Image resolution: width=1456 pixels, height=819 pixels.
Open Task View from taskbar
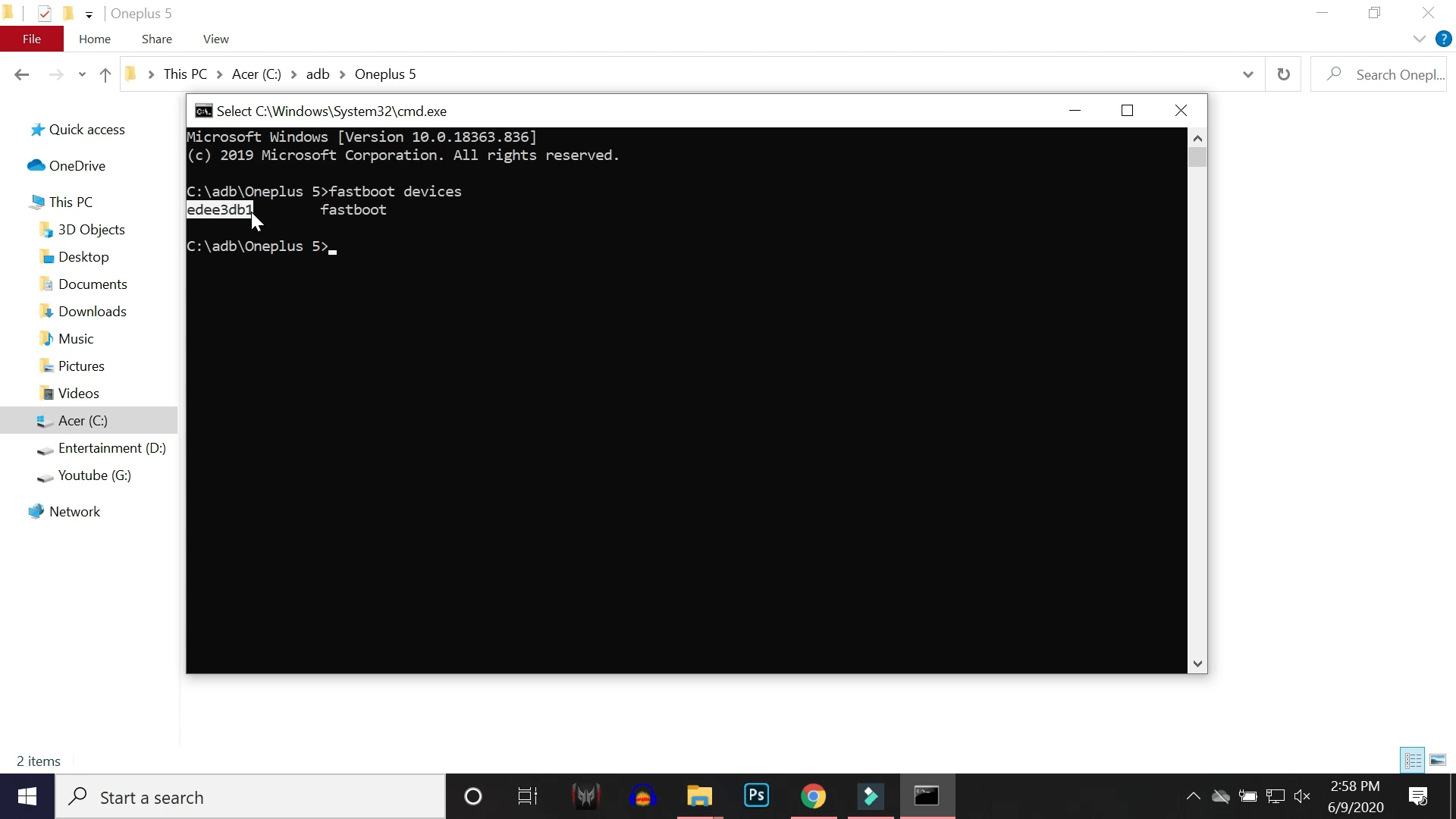[528, 796]
